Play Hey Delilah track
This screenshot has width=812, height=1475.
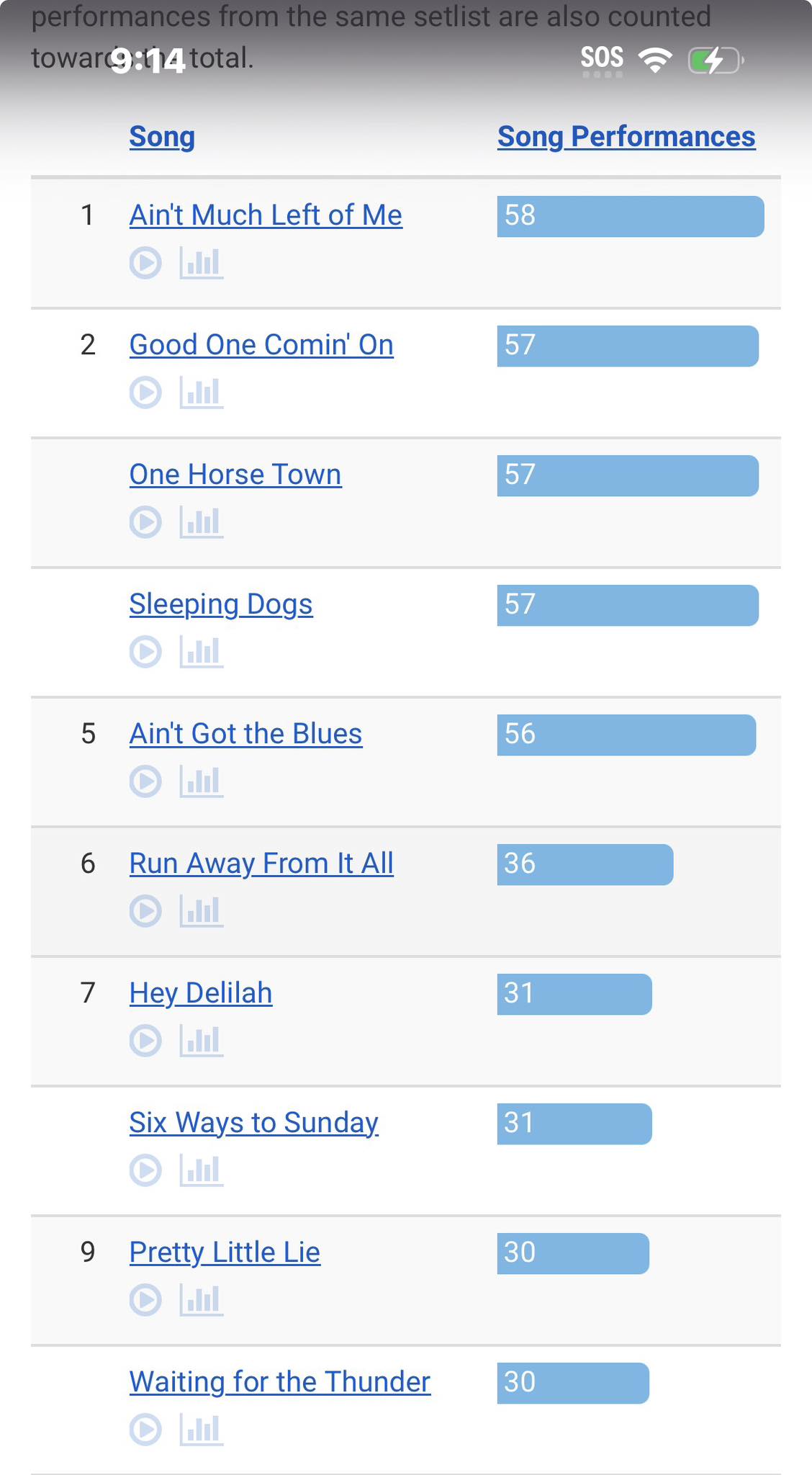(x=145, y=1041)
